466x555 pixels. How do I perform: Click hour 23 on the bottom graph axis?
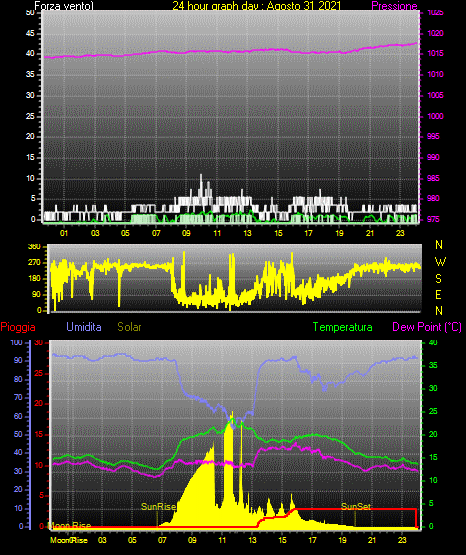click(402, 540)
